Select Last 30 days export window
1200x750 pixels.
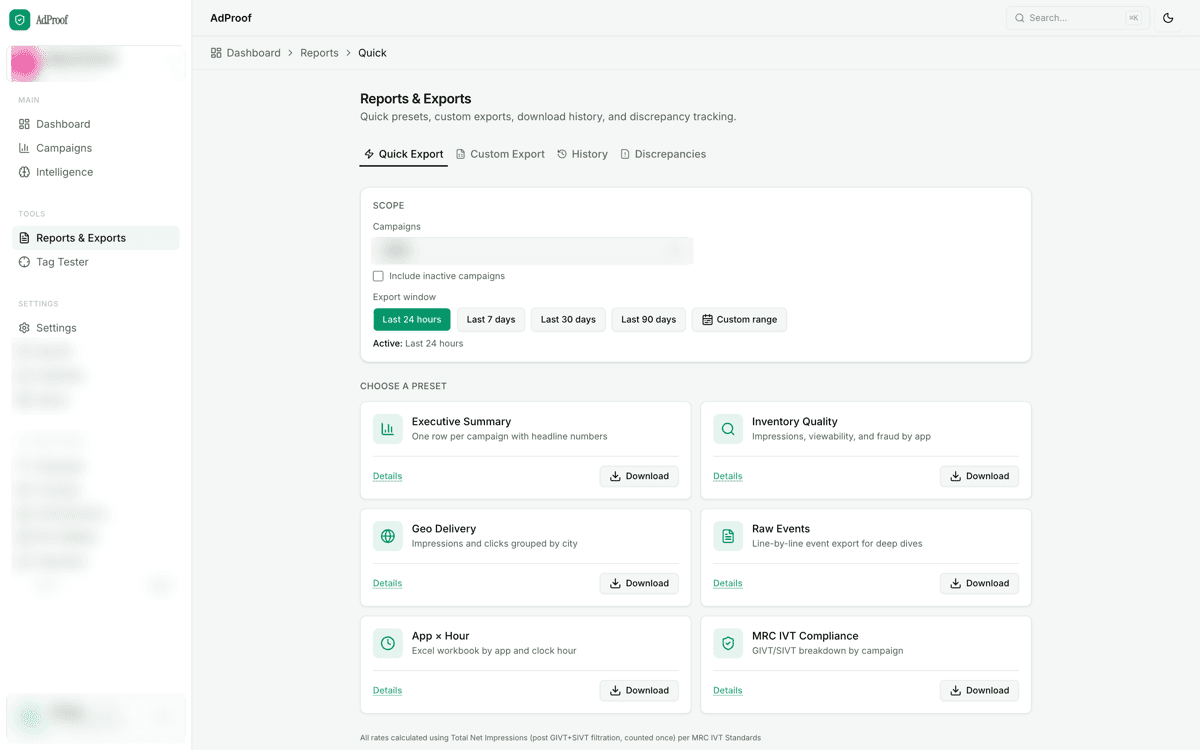tap(568, 320)
